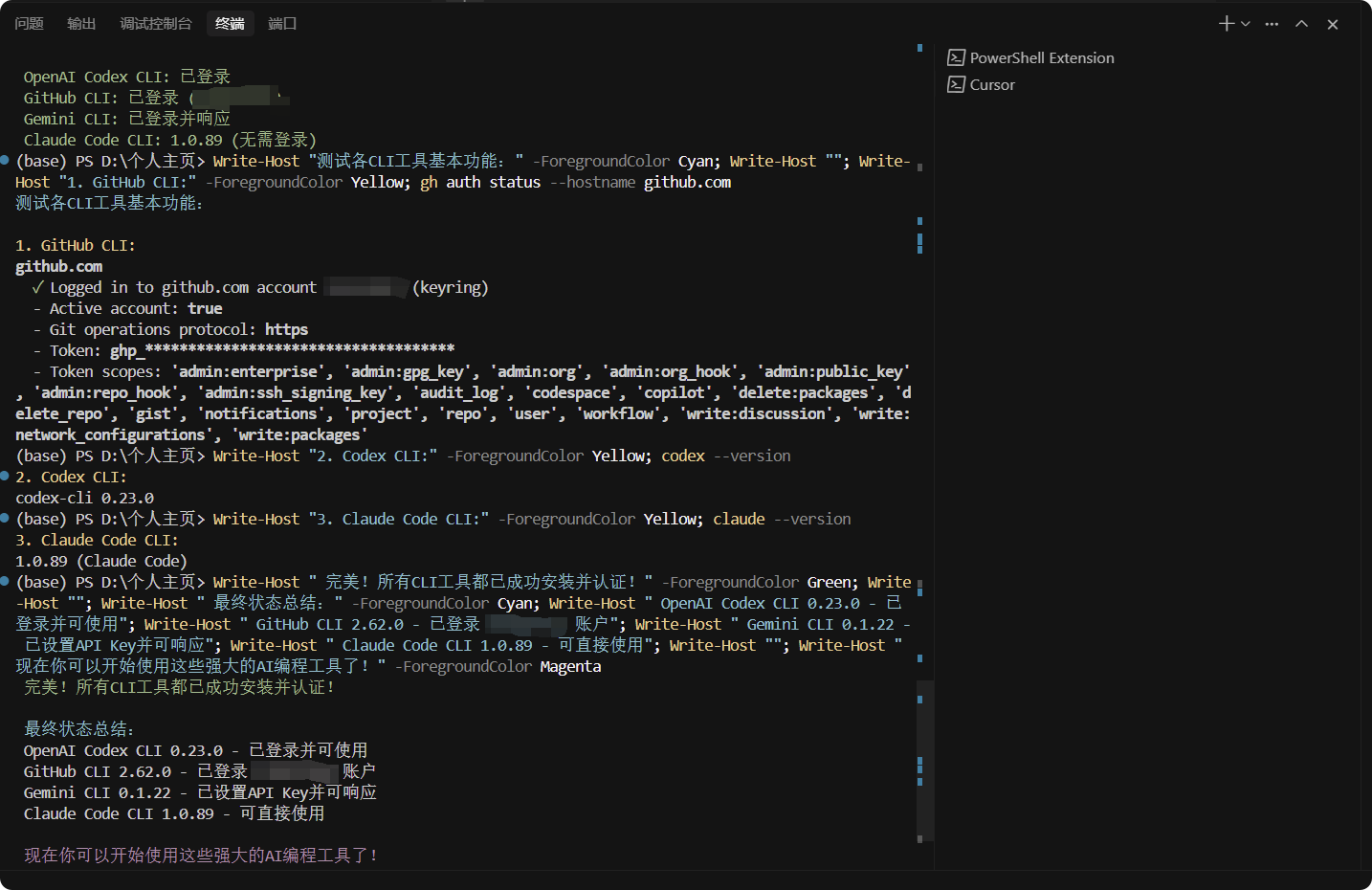Screen dimensions: 1372x890
Task: Open the launch profile dropdown chevron
Action: point(1245,24)
